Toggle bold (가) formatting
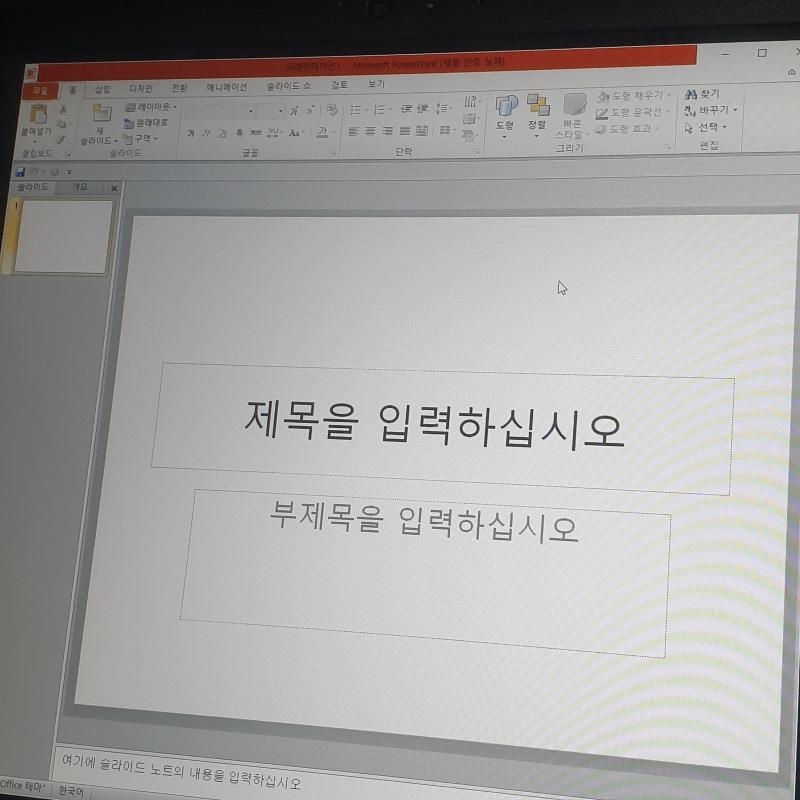The height and width of the screenshot is (800, 800). pos(191,133)
